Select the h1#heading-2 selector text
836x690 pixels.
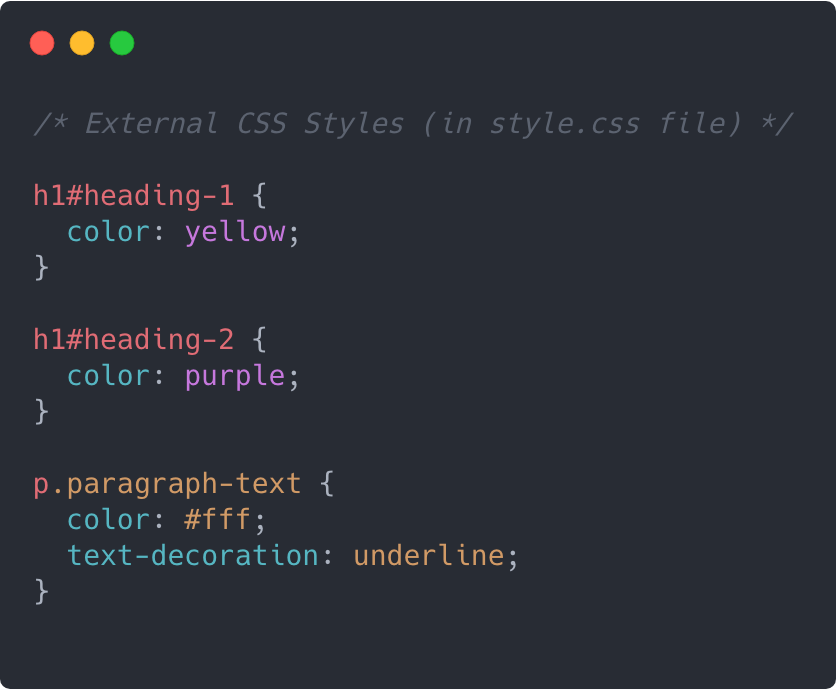tap(133, 339)
